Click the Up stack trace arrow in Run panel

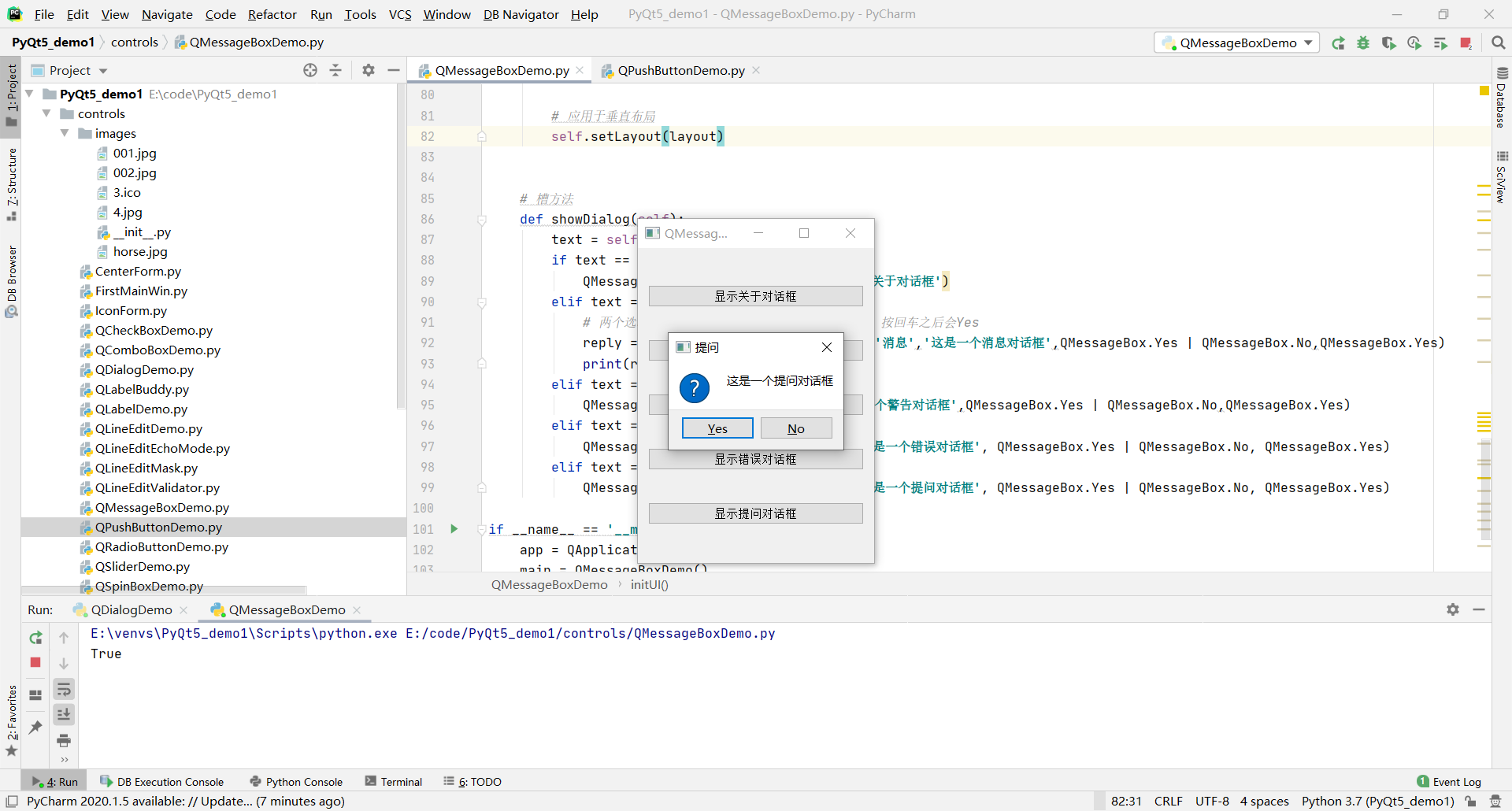point(64,638)
